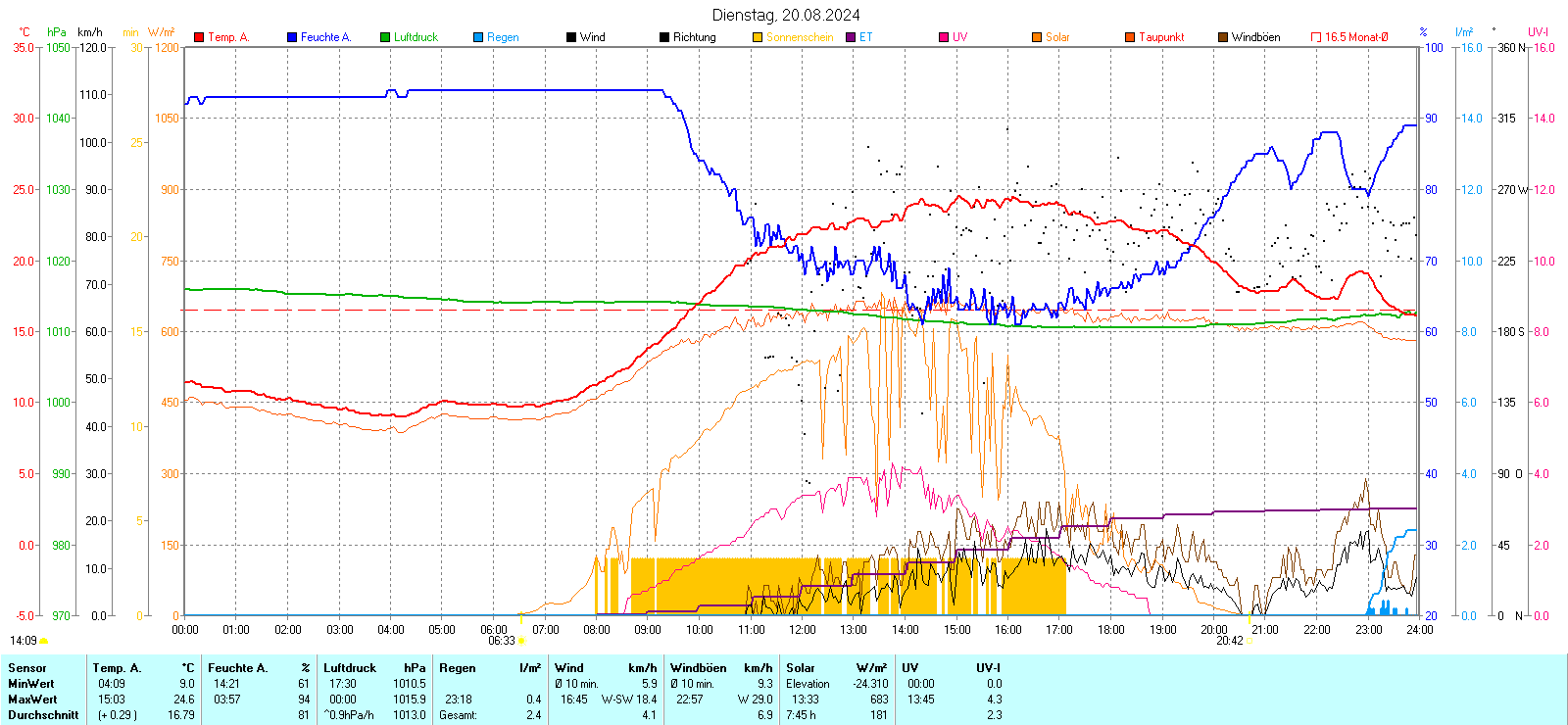Toggle the black Wind legend box

571,37
